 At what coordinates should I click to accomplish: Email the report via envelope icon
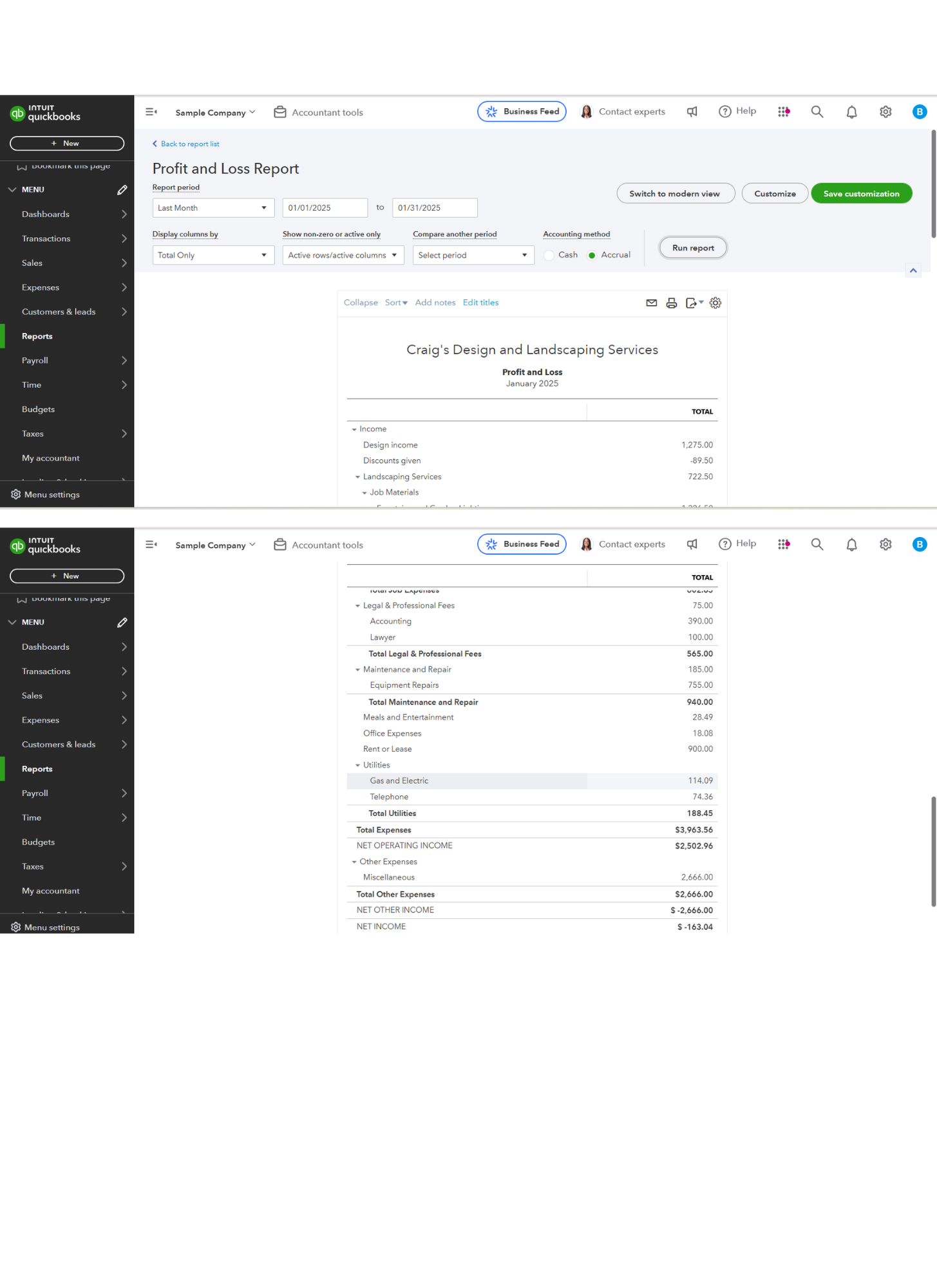click(652, 303)
